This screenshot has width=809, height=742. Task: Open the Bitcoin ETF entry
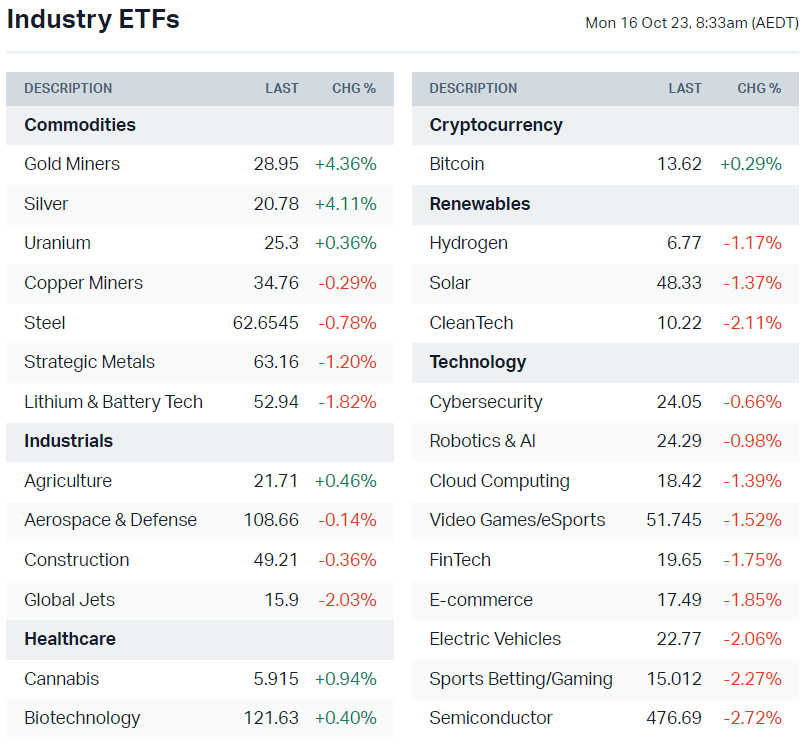pyautogui.click(x=457, y=164)
